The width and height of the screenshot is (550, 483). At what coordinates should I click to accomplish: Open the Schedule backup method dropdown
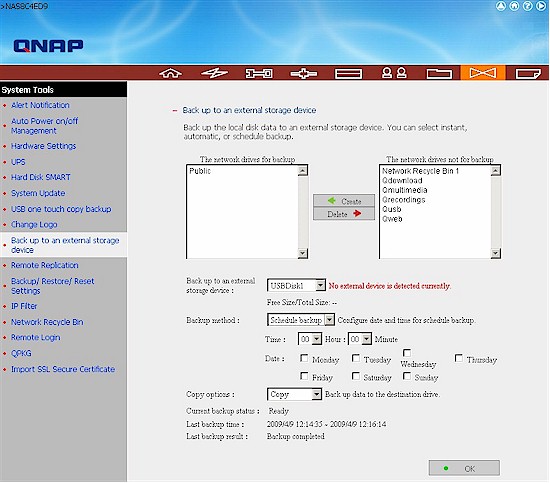(301, 320)
